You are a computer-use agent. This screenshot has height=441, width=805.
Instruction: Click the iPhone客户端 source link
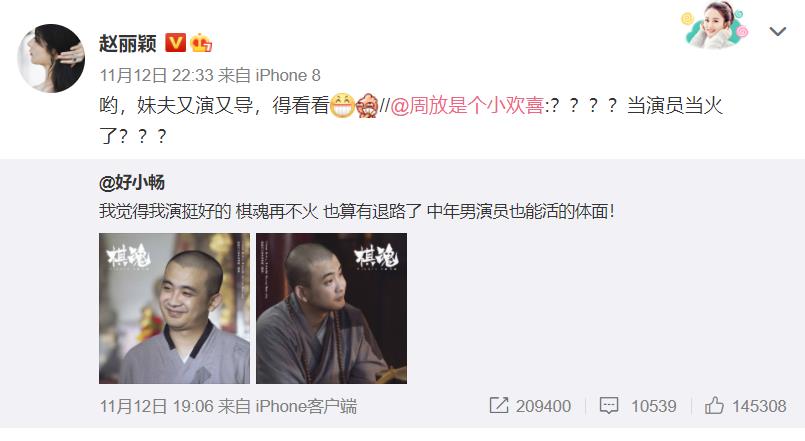pos(306,406)
